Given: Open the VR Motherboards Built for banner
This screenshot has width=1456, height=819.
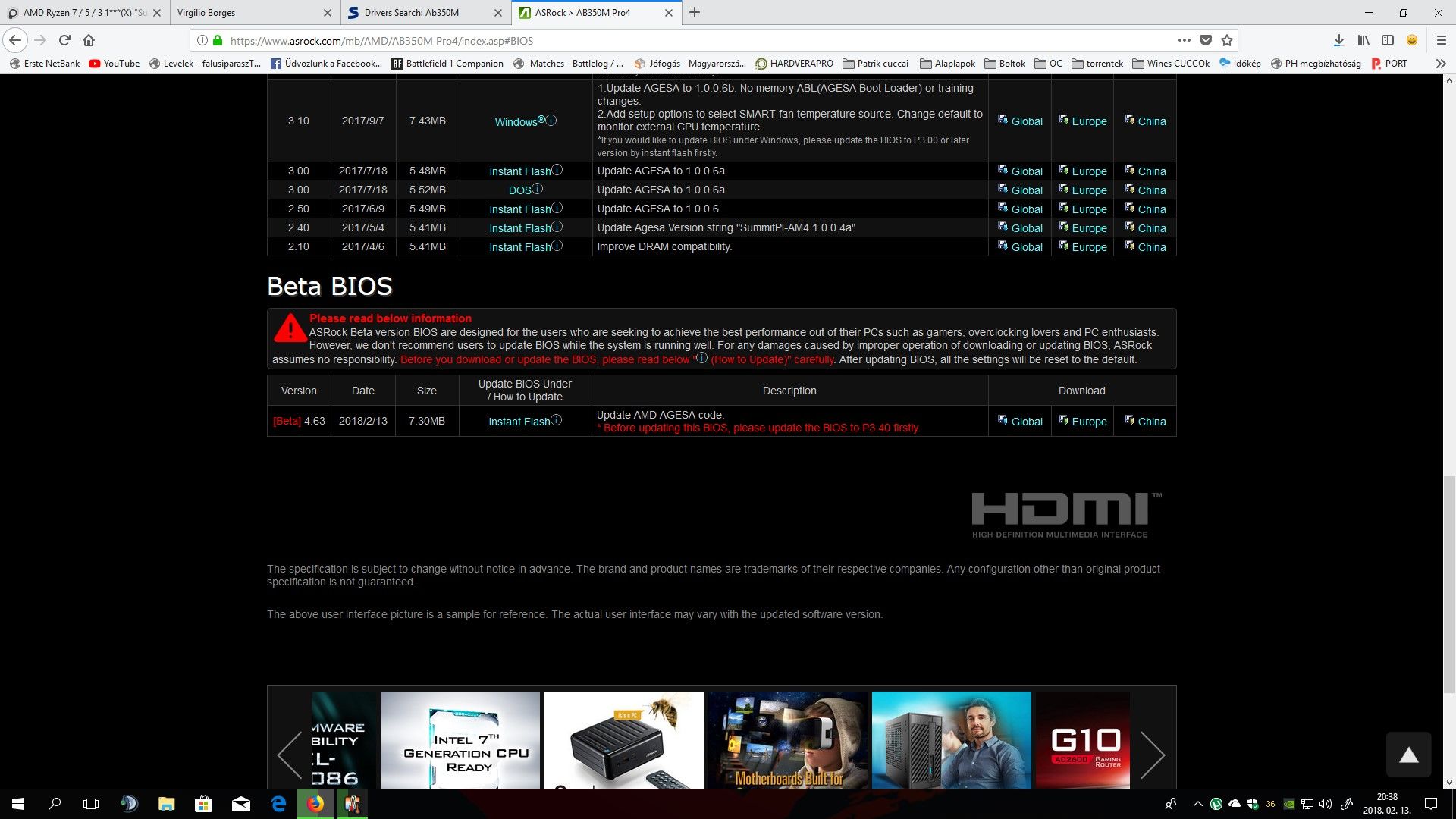Looking at the screenshot, I should (x=788, y=739).
